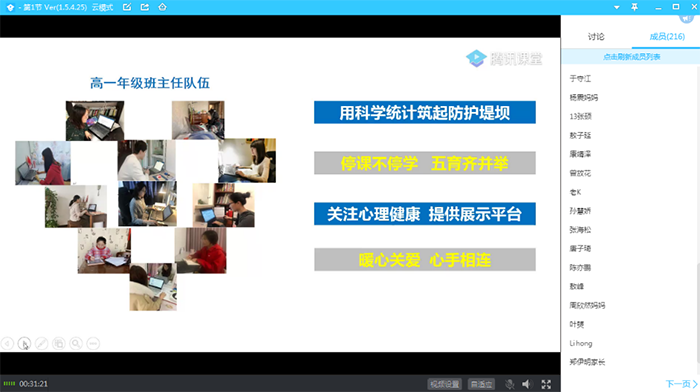Screen dimensions: 700x392
Task: Click the edit note icon in title bar
Action: (127, 7)
